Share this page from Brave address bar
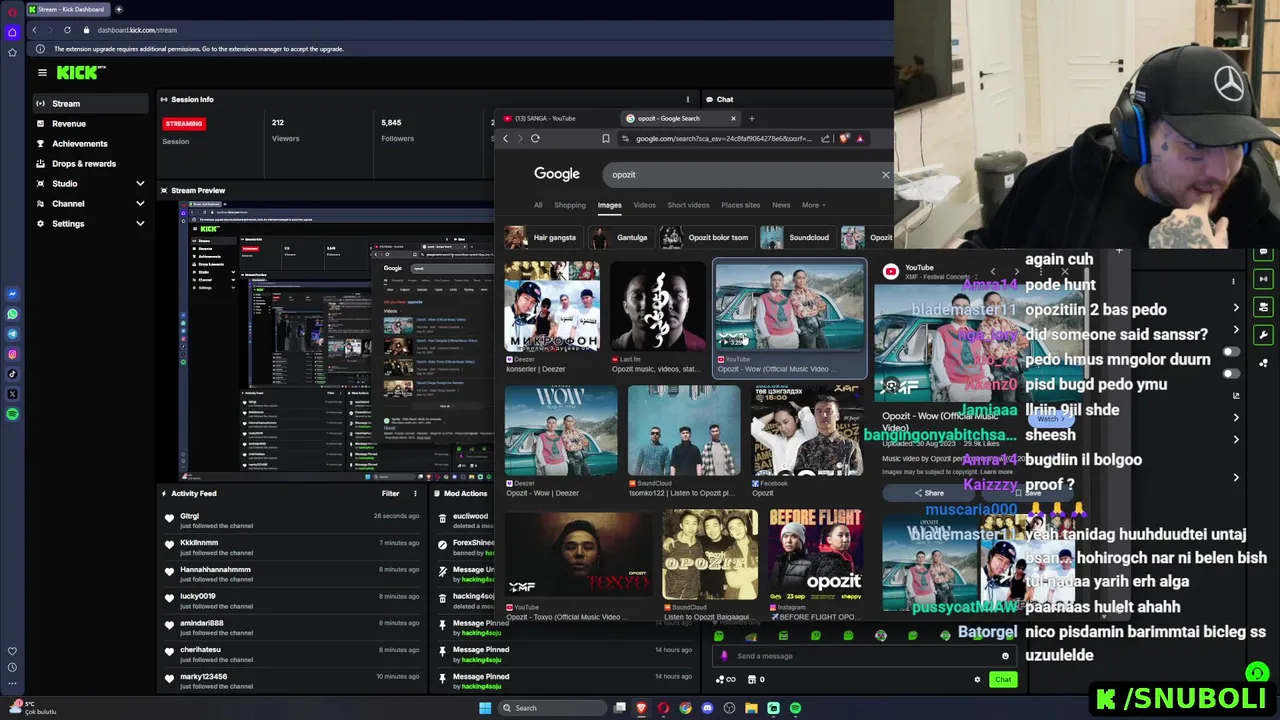Viewport: 1280px width, 720px height. pos(825,139)
